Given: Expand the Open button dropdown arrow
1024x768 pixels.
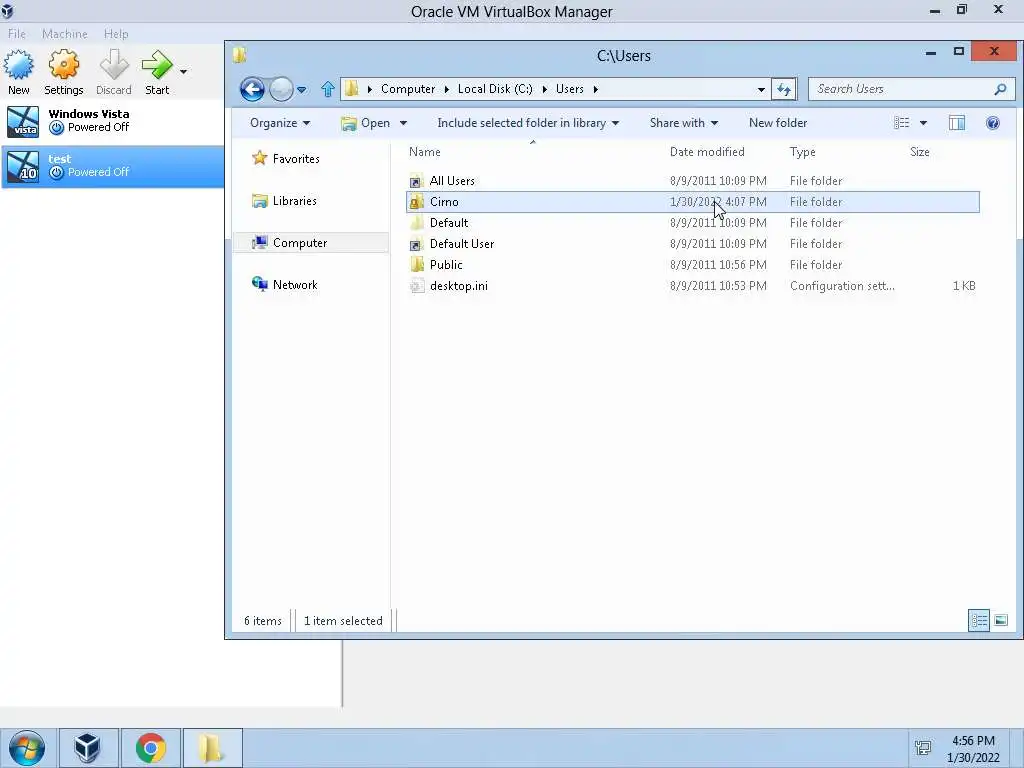Looking at the screenshot, I should click(403, 123).
